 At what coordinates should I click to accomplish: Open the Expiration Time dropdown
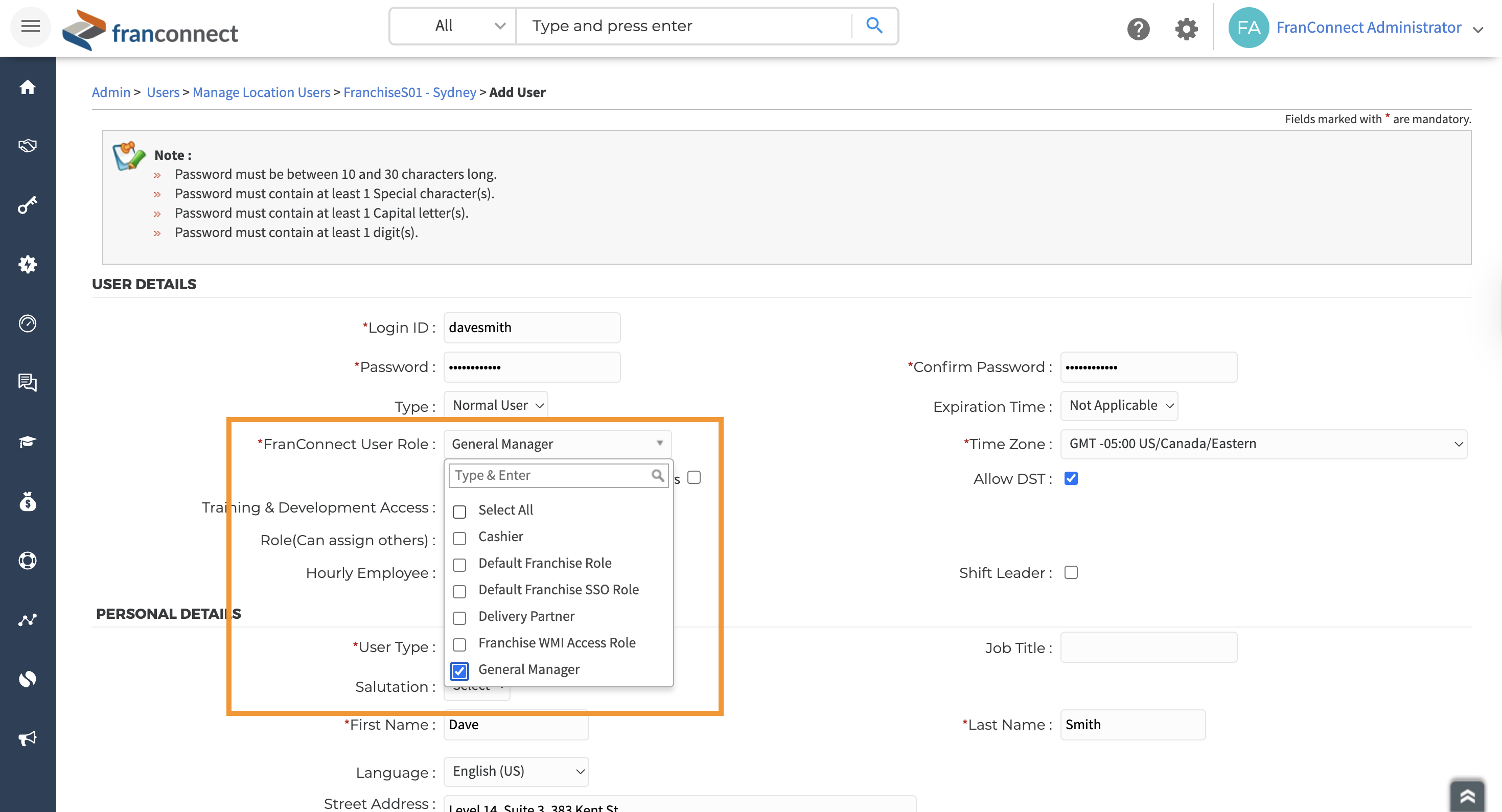click(1119, 406)
